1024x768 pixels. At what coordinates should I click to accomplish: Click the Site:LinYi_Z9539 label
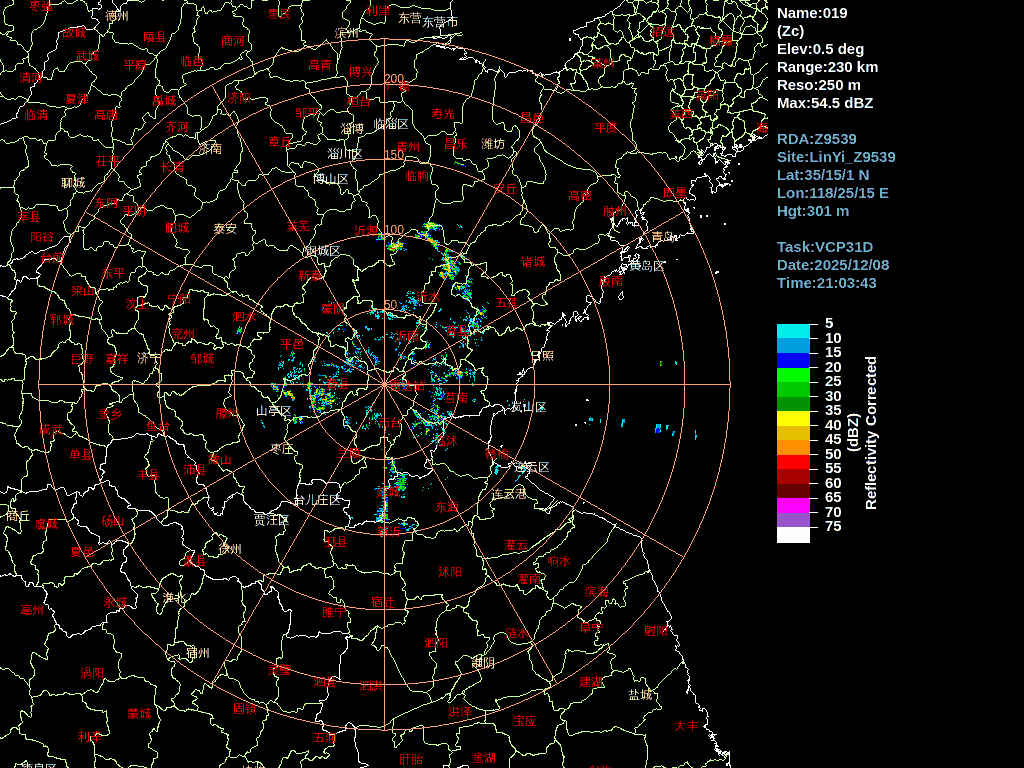click(836, 157)
